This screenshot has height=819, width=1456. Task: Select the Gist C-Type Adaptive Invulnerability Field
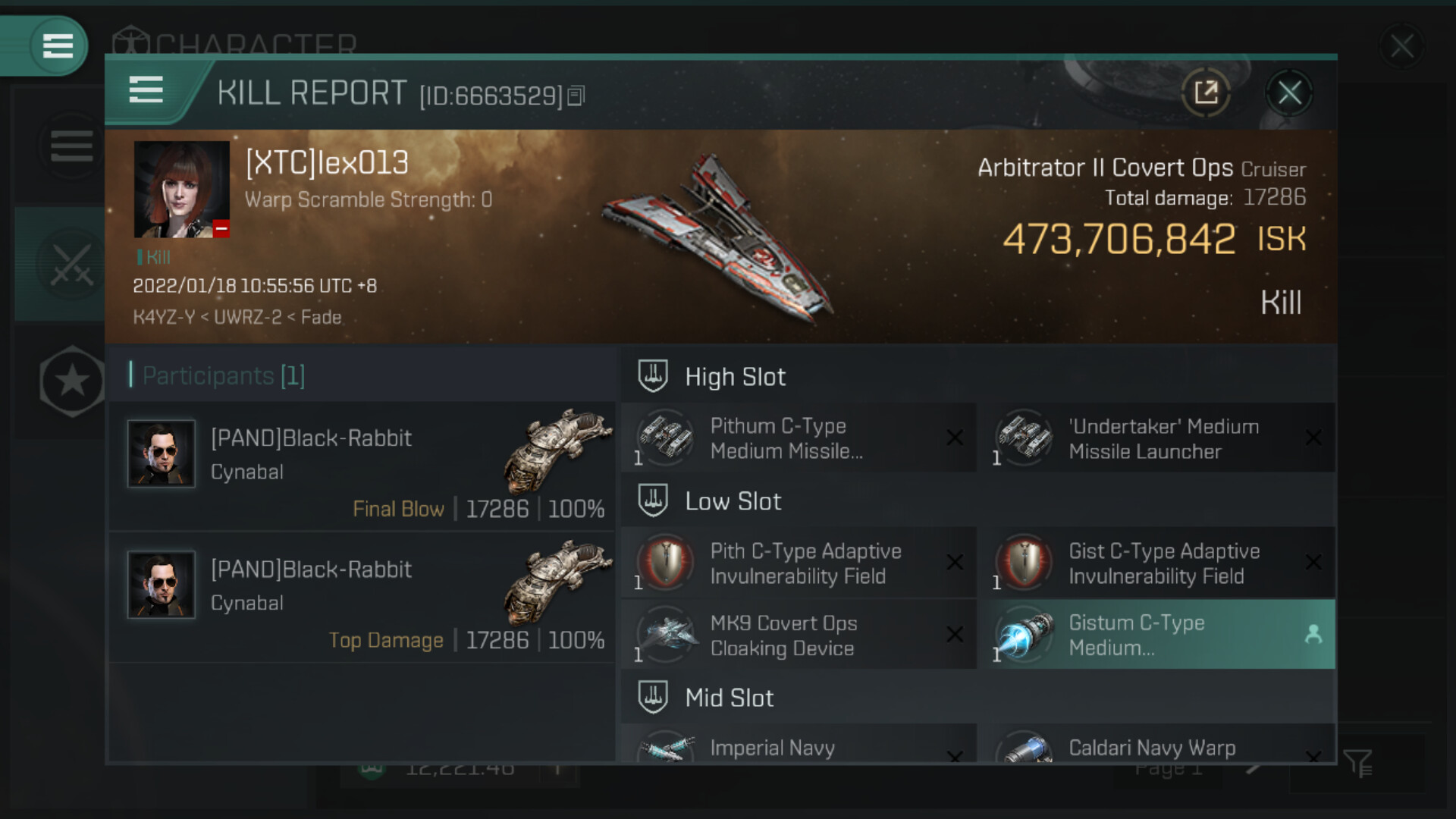click(x=1157, y=563)
